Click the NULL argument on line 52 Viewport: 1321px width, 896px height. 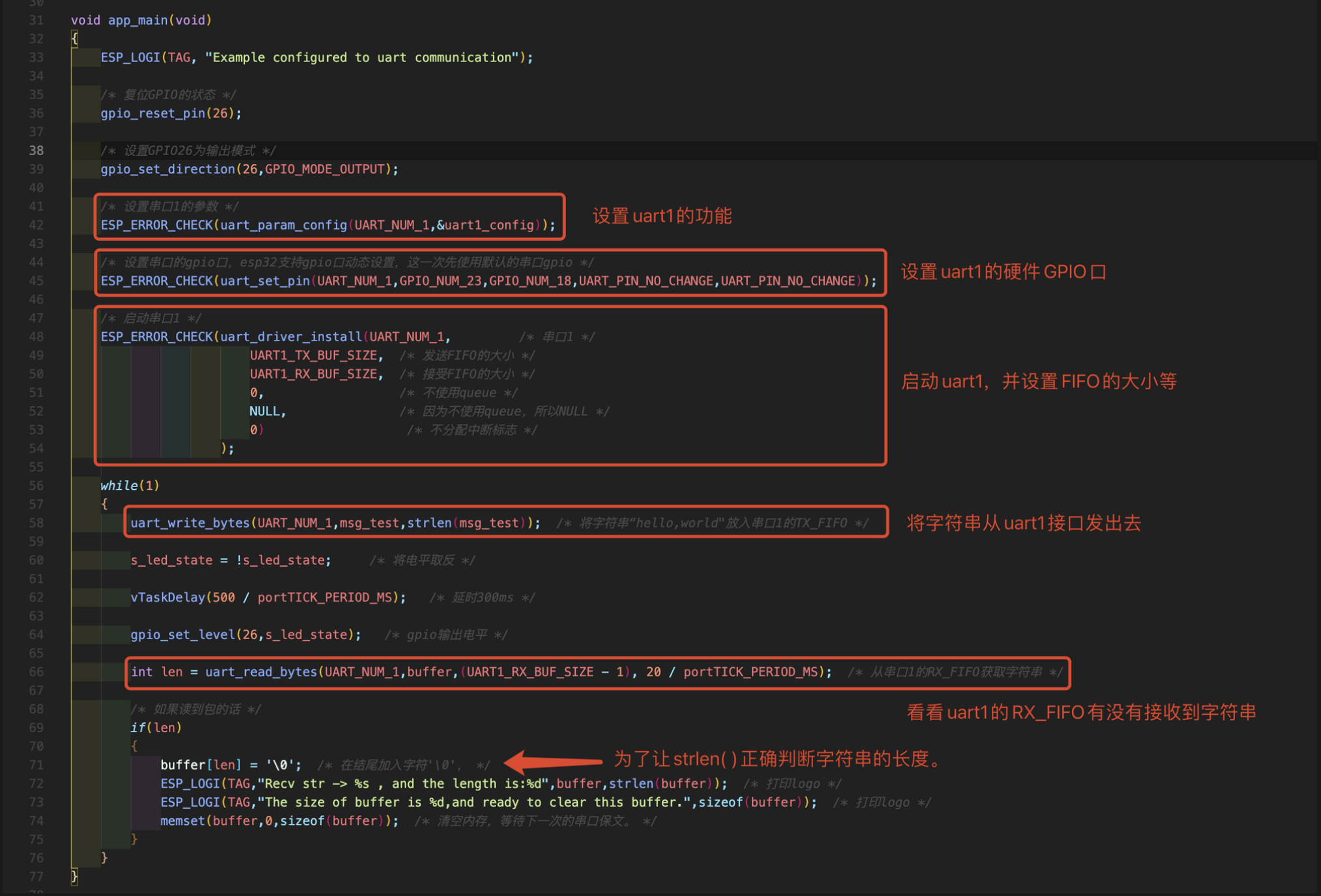(264, 411)
